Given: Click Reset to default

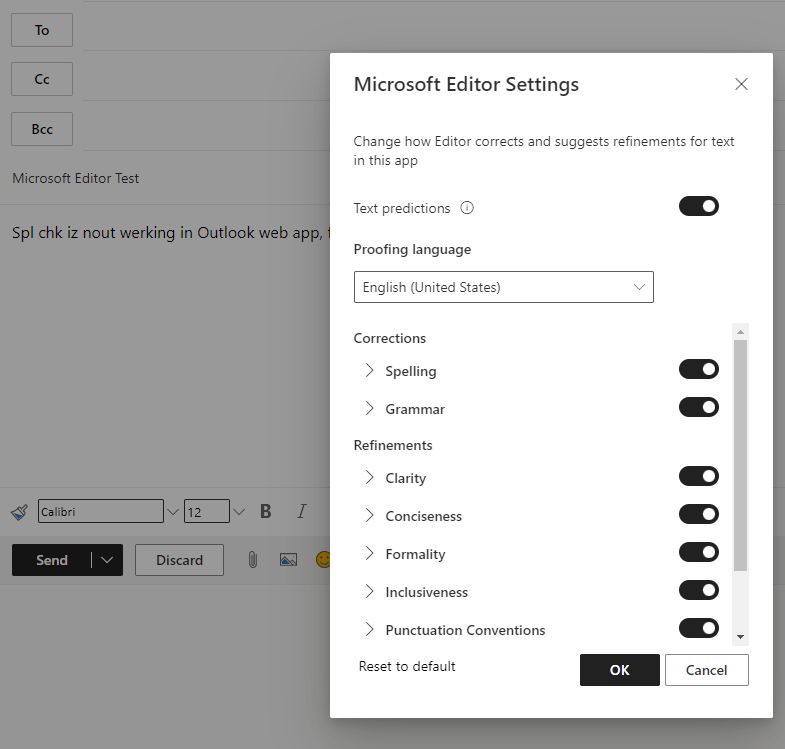Looking at the screenshot, I should [407, 666].
